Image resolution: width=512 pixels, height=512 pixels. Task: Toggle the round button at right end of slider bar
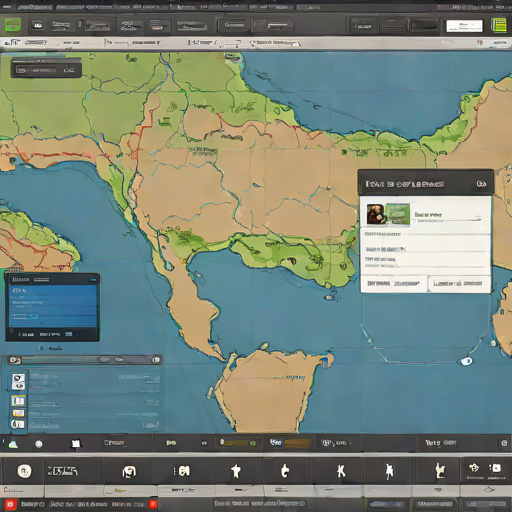pyautogui.click(x=156, y=360)
